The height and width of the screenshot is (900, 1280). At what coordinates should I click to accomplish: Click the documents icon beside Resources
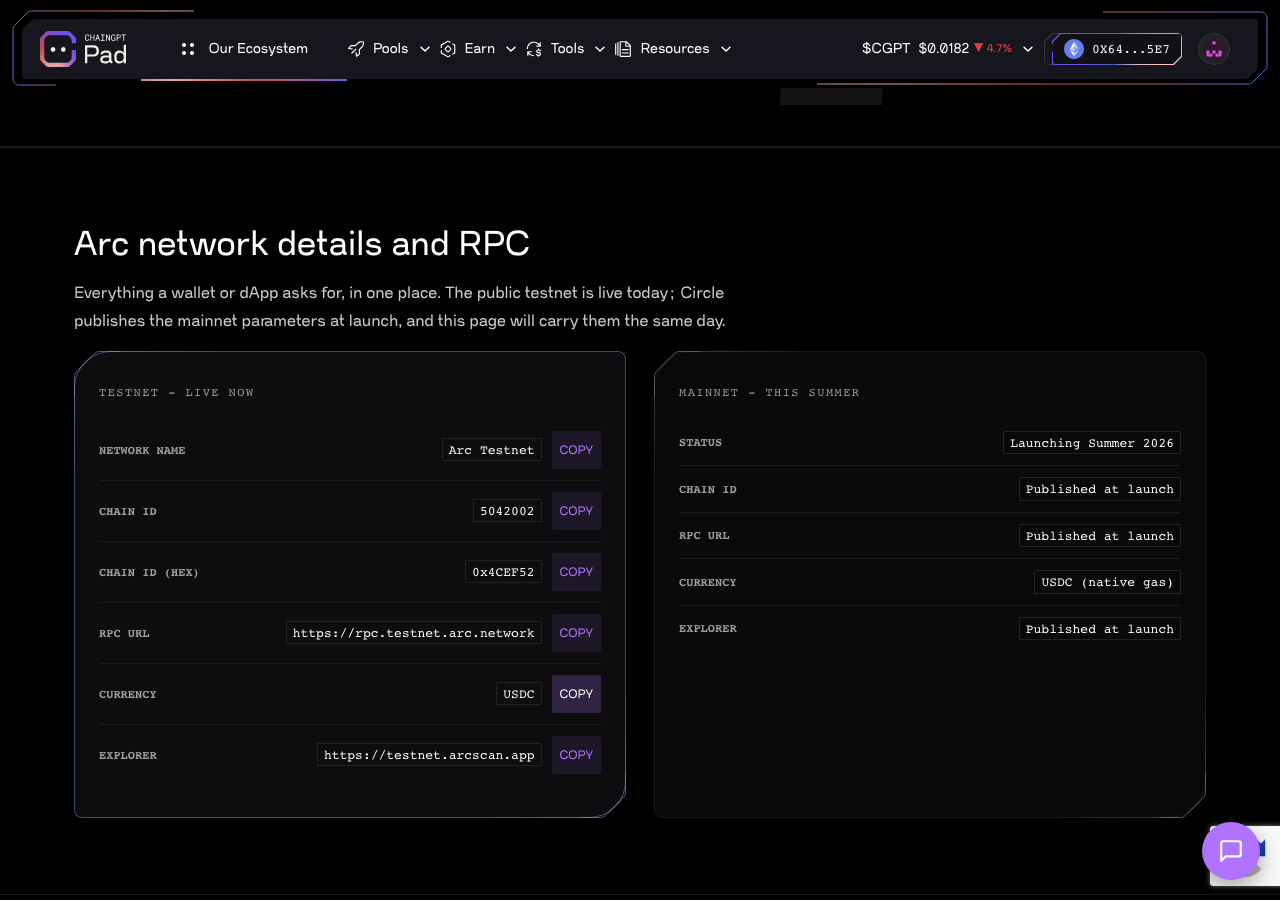click(623, 49)
